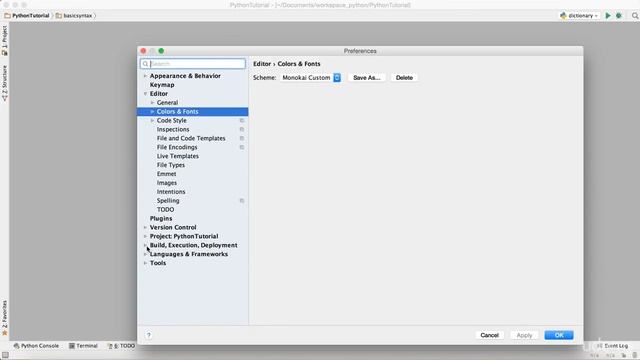The height and width of the screenshot is (360, 640).
Task: Expand the Tools section
Action: tap(145, 263)
